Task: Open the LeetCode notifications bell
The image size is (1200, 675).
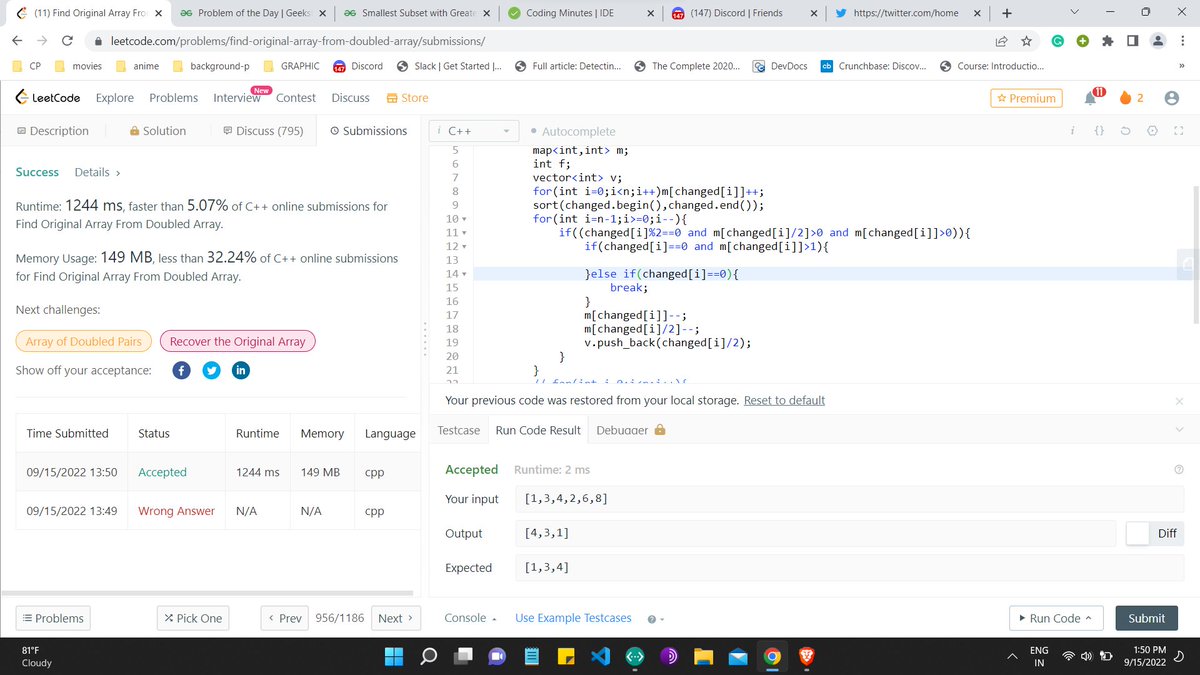Action: [1089, 97]
